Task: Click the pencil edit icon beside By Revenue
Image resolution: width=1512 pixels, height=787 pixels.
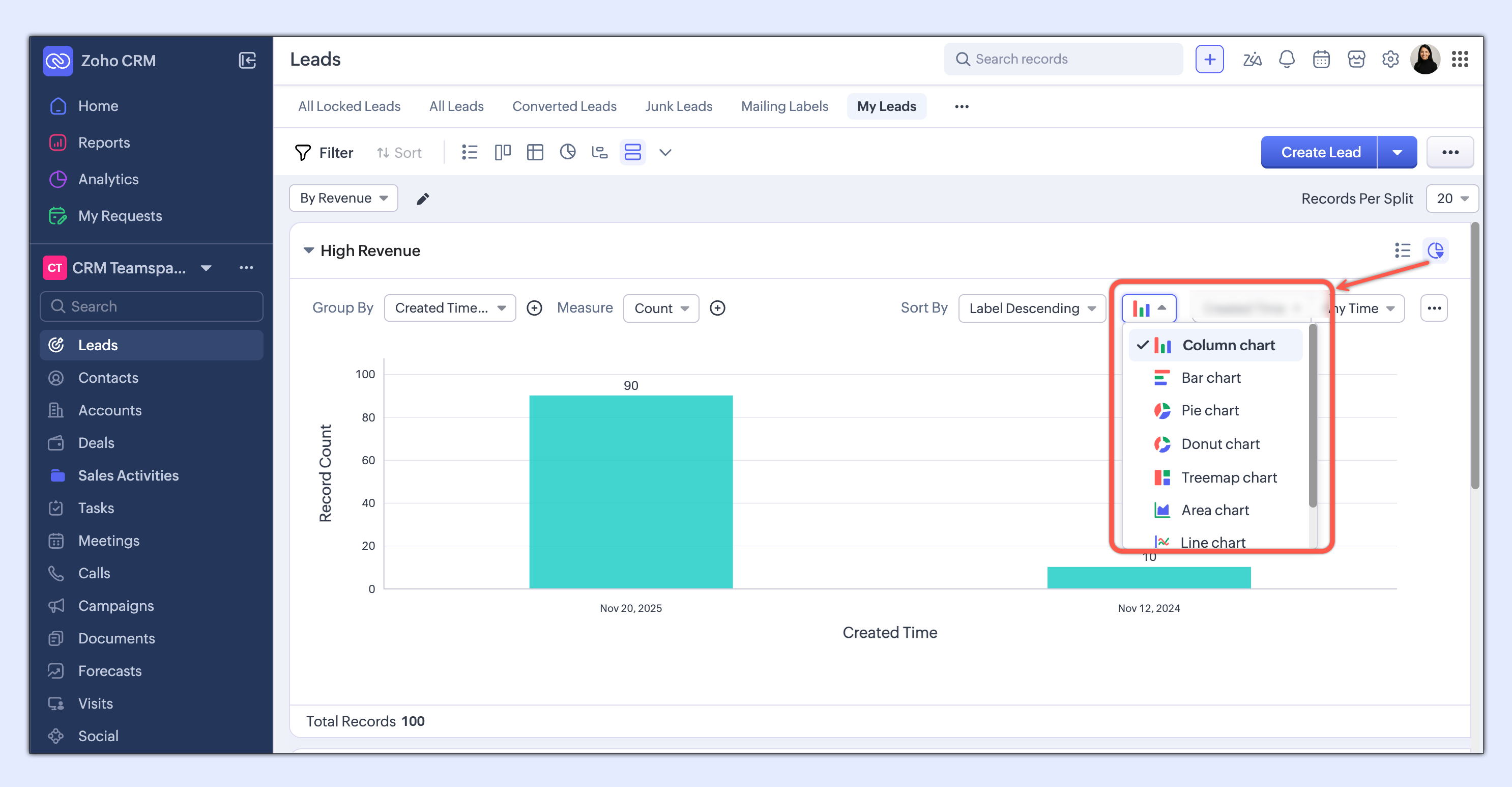Action: click(423, 199)
